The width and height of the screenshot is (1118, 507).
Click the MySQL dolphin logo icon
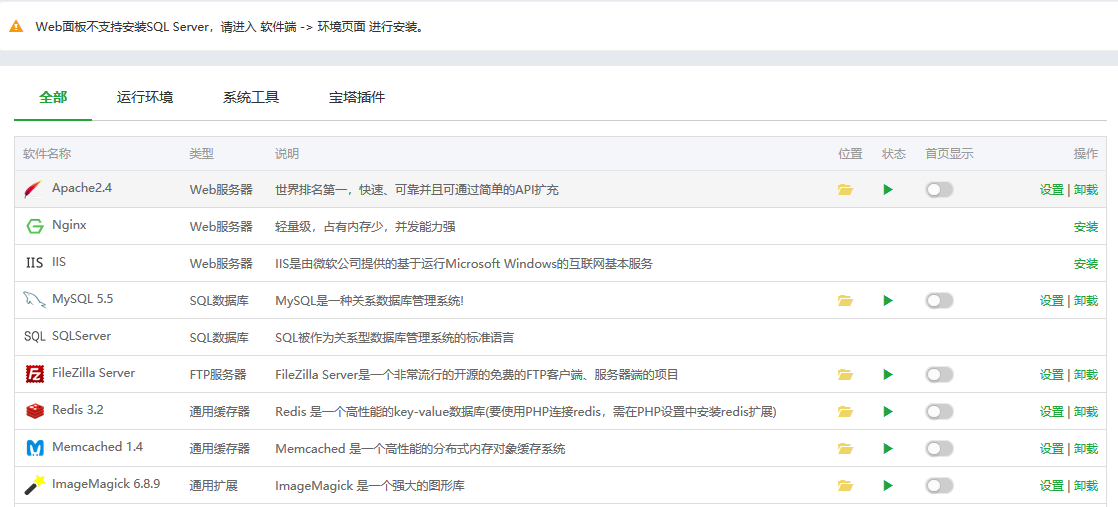pos(34,300)
